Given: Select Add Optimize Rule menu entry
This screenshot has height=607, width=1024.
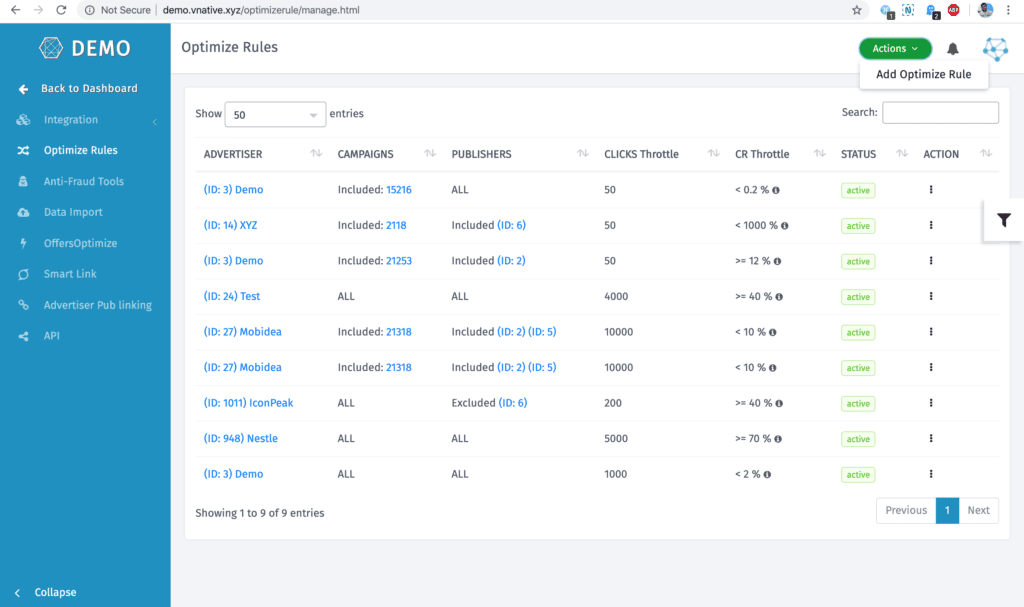Looking at the screenshot, I should [923, 74].
